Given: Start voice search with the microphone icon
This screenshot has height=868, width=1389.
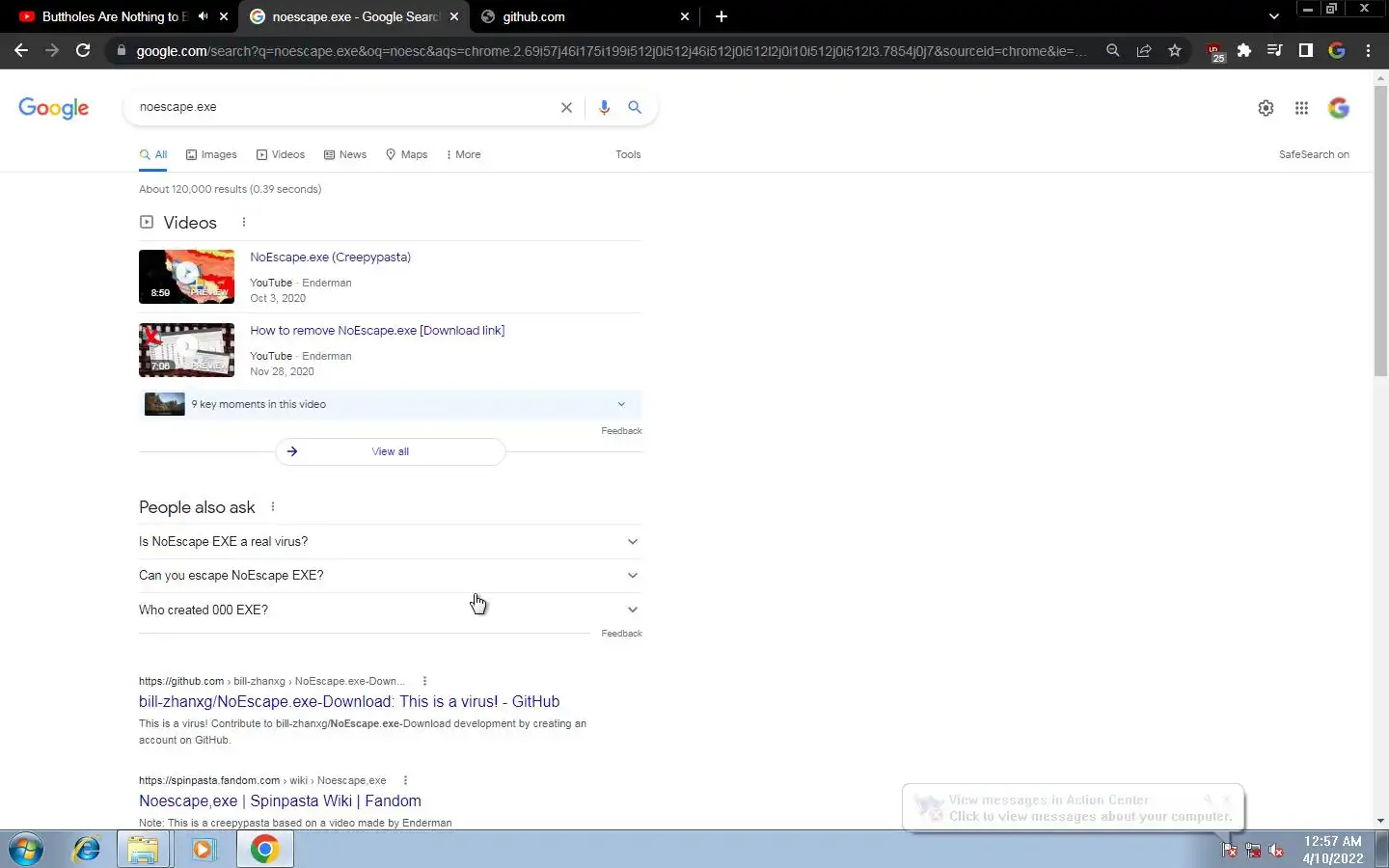Looking at the screenshot, I should tap(604, 107).
